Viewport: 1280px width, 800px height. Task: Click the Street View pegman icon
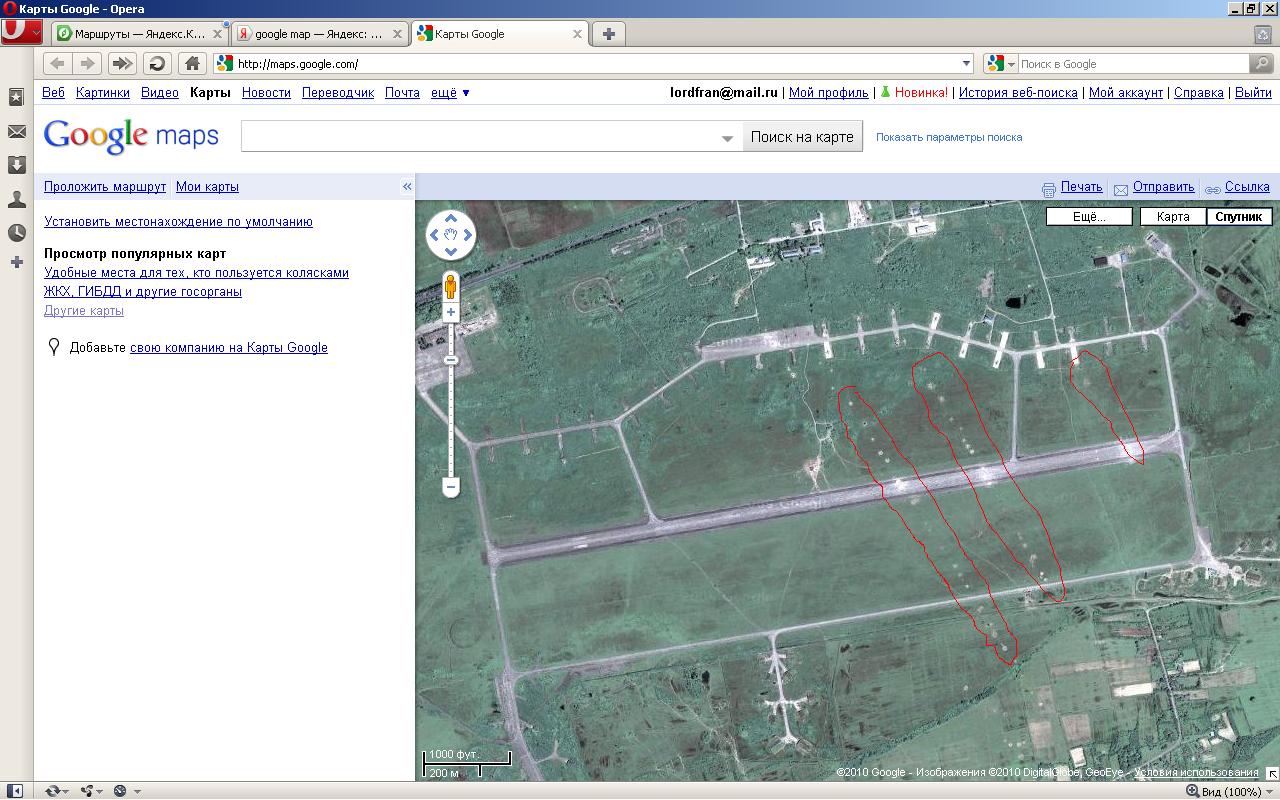(451, 285)
